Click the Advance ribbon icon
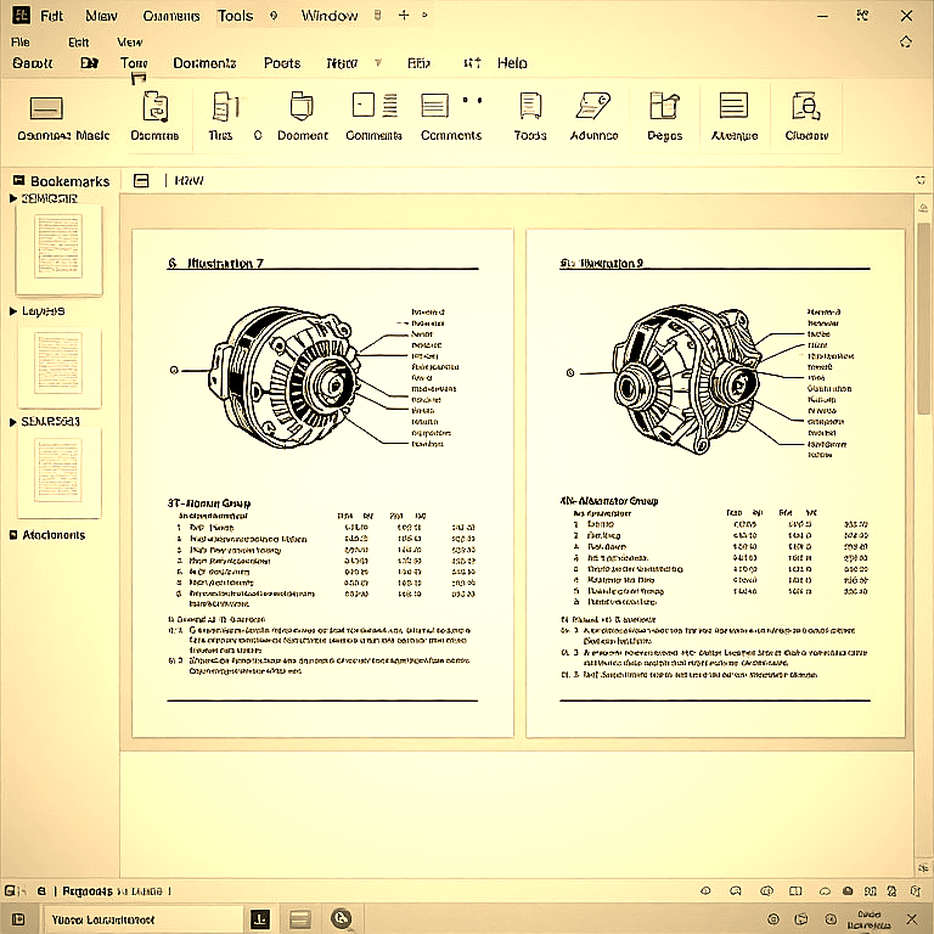This screenshot has height=934, width=934. (x=593, y=105)
